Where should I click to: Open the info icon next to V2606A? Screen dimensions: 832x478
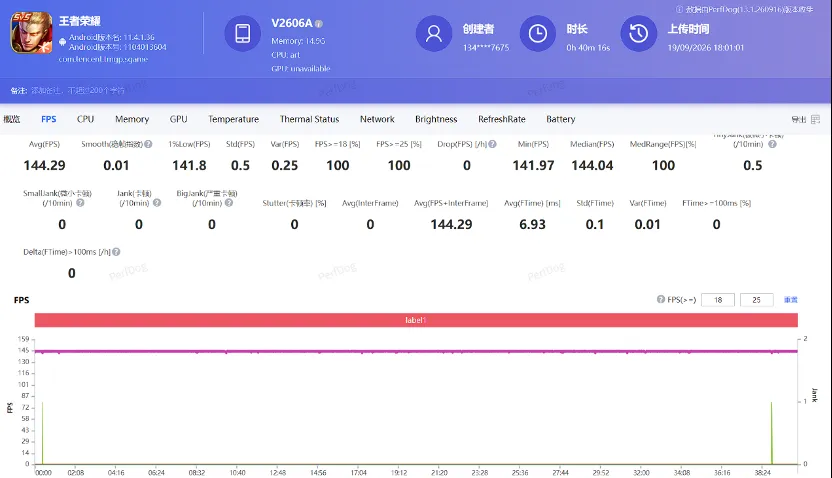point(319,24)
